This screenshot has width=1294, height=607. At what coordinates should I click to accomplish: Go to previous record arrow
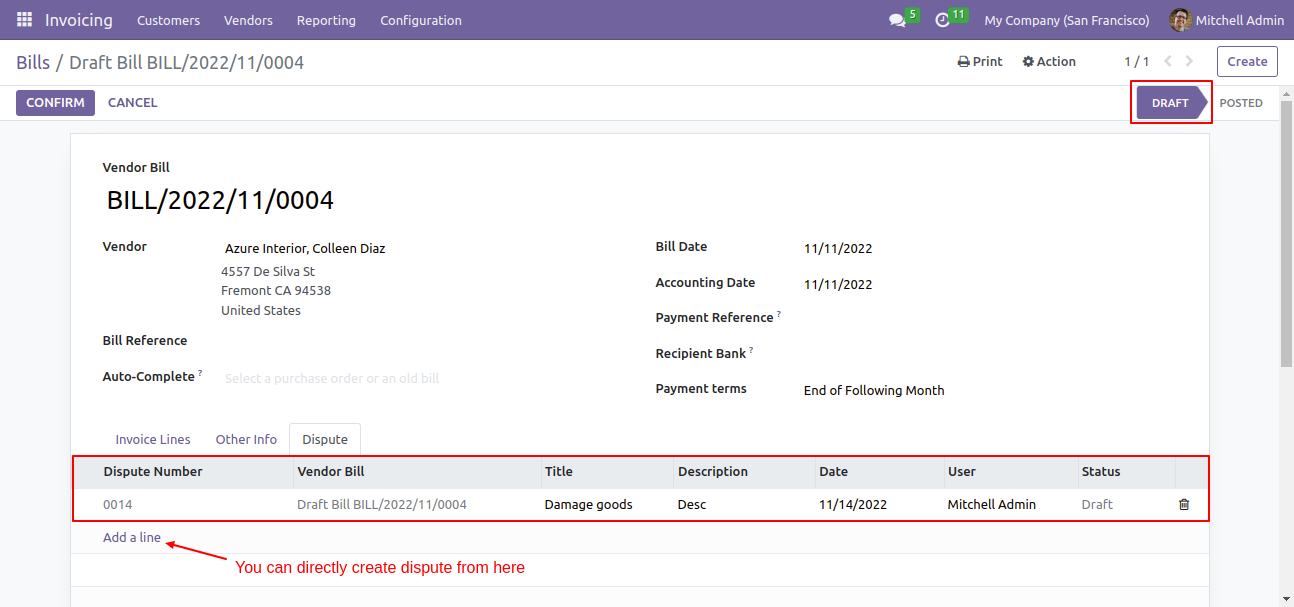[1168, 61]
